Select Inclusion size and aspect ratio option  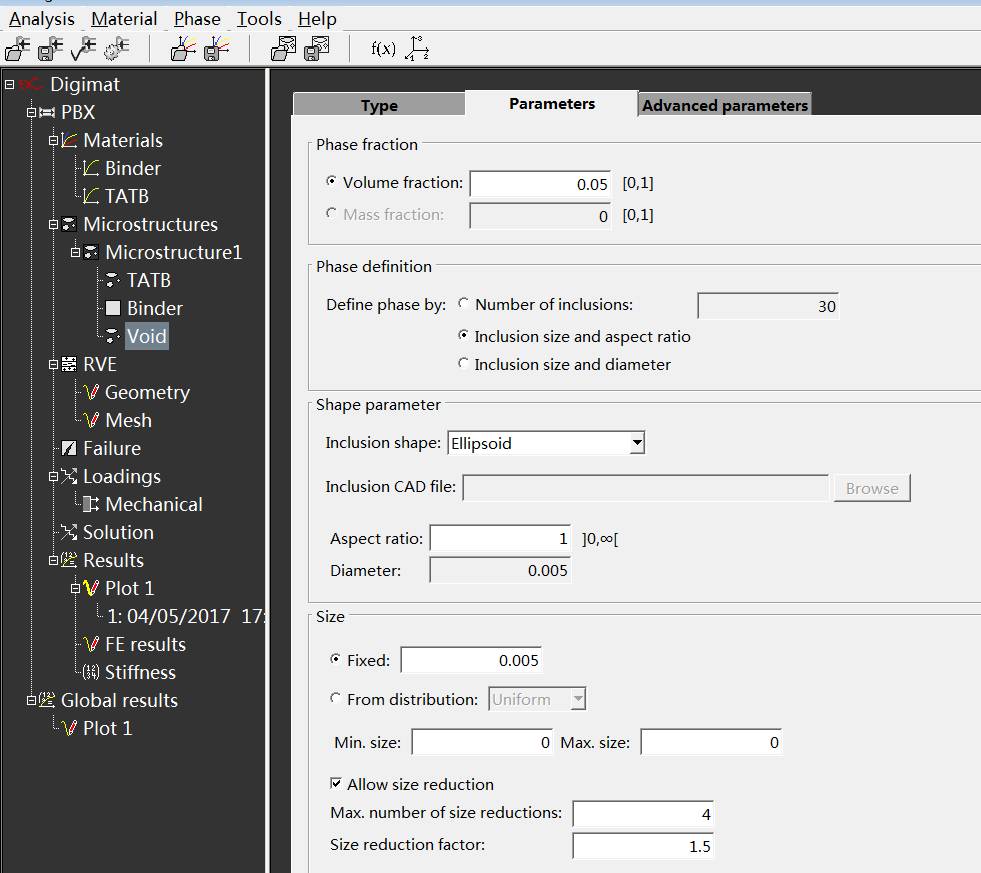[x=464, y=335]
